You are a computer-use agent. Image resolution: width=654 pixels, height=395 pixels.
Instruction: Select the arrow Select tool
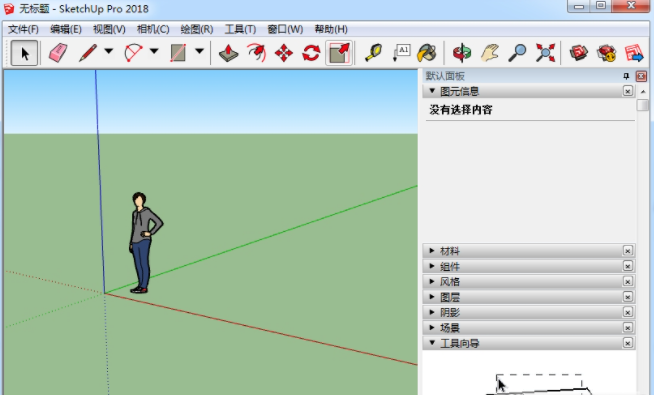click(24, 53)
